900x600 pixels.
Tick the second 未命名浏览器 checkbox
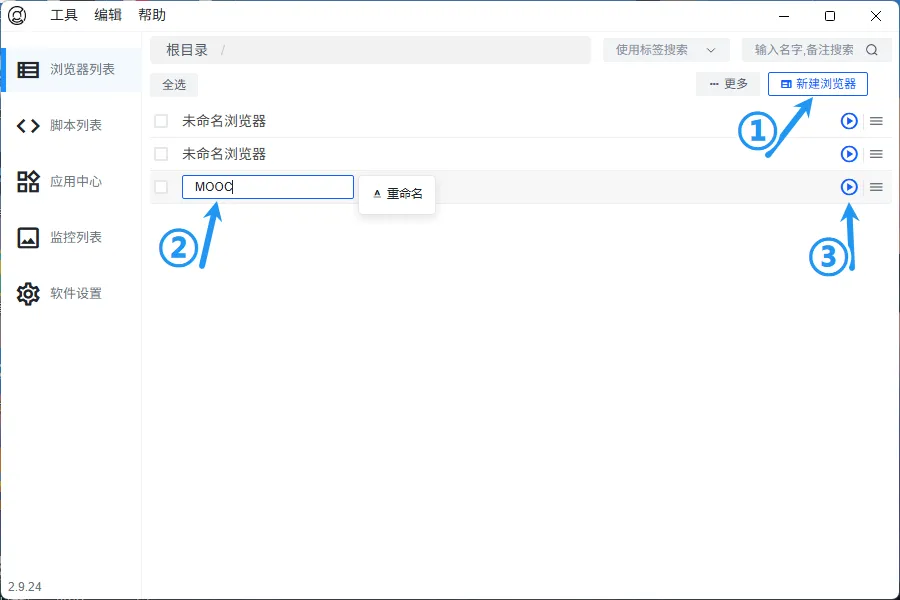tap(160, 154)
